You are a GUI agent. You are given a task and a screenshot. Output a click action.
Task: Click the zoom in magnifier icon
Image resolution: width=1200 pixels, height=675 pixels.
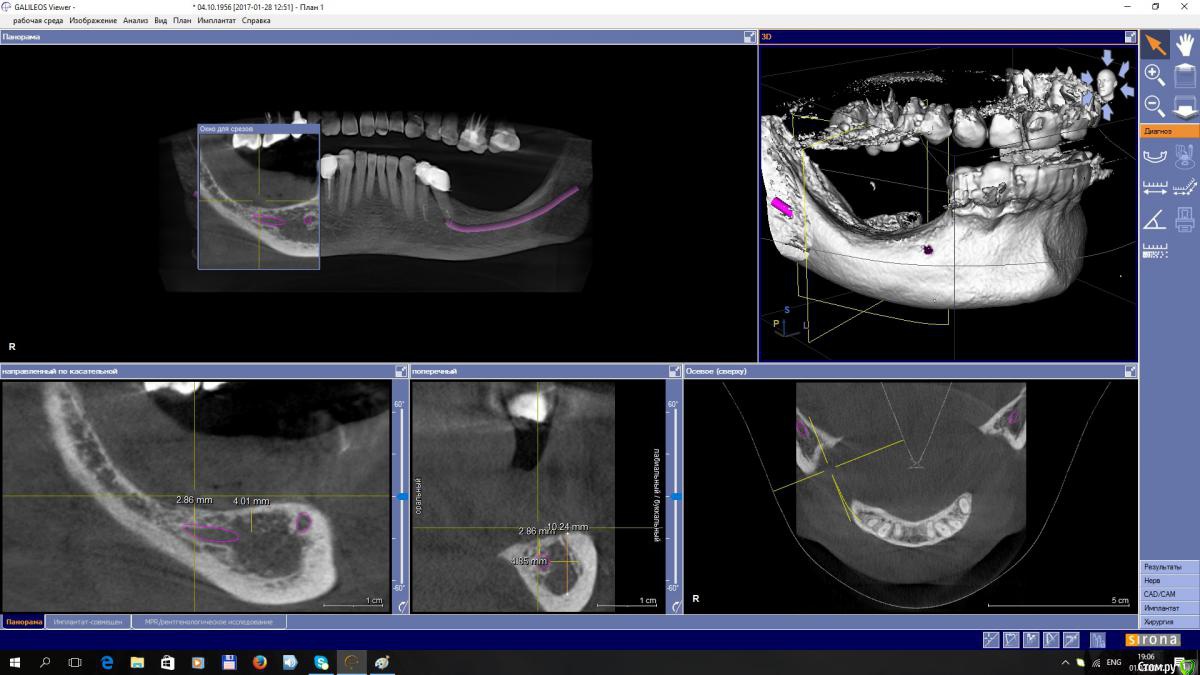[1154, 74]
